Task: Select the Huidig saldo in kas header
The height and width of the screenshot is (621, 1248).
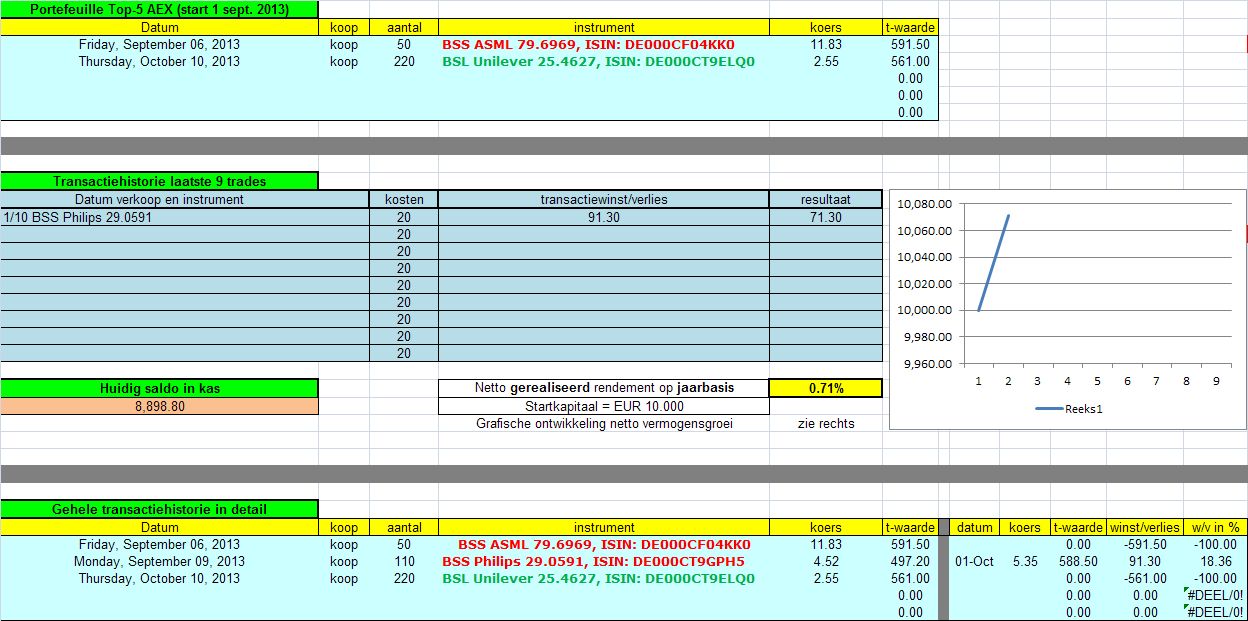Action: [x=159, y=388]
